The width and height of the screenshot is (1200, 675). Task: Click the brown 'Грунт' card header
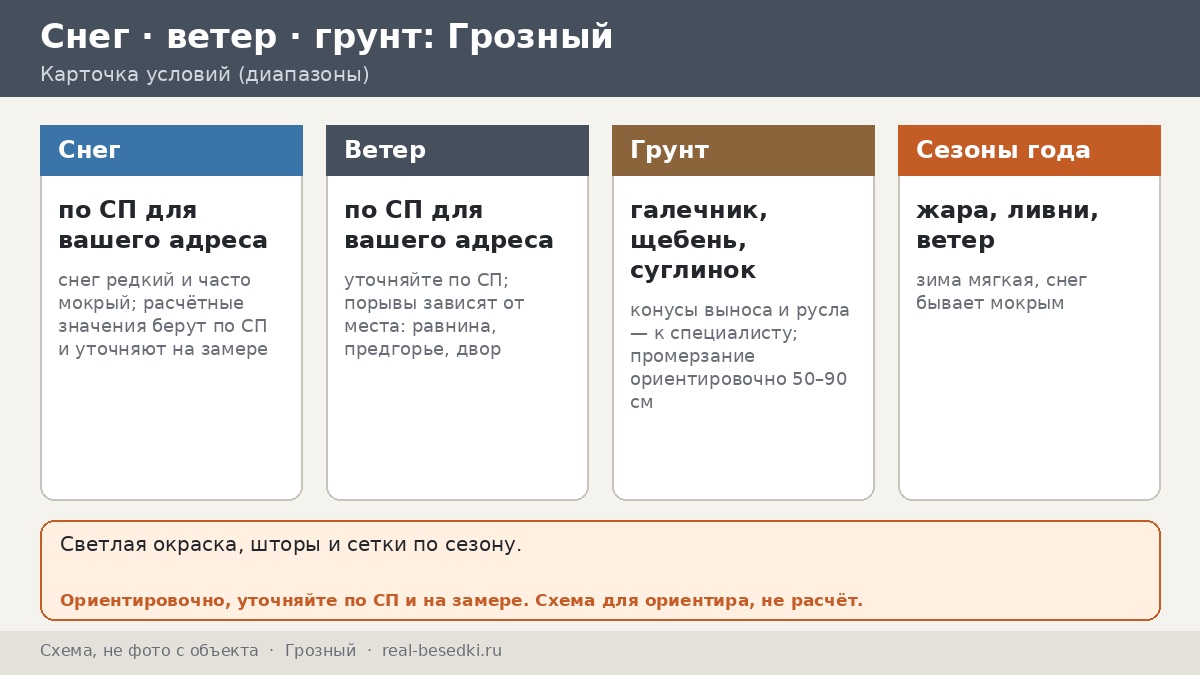[743, 150]
